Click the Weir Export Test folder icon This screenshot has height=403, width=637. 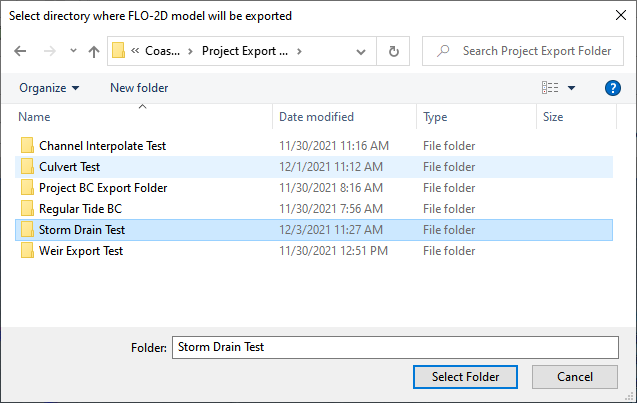tap(27, 251)
